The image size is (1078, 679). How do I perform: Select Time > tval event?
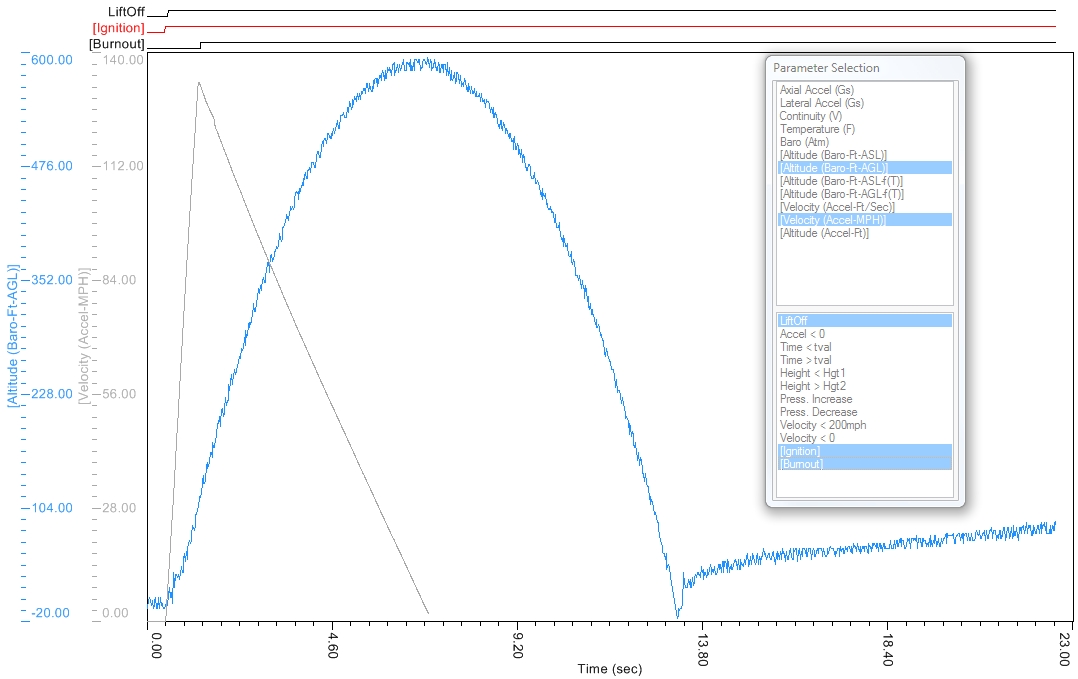[x=805, y=360]
